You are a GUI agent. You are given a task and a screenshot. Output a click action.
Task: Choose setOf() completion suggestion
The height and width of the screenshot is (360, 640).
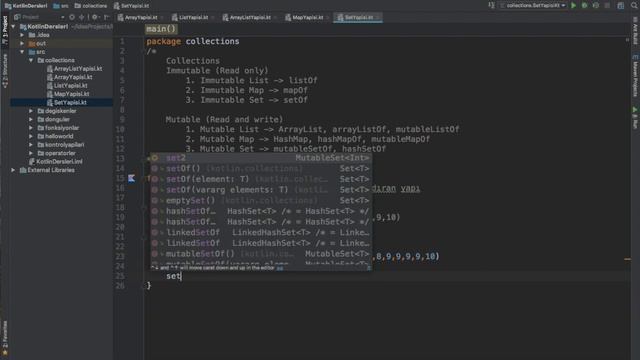coord(261,169)
